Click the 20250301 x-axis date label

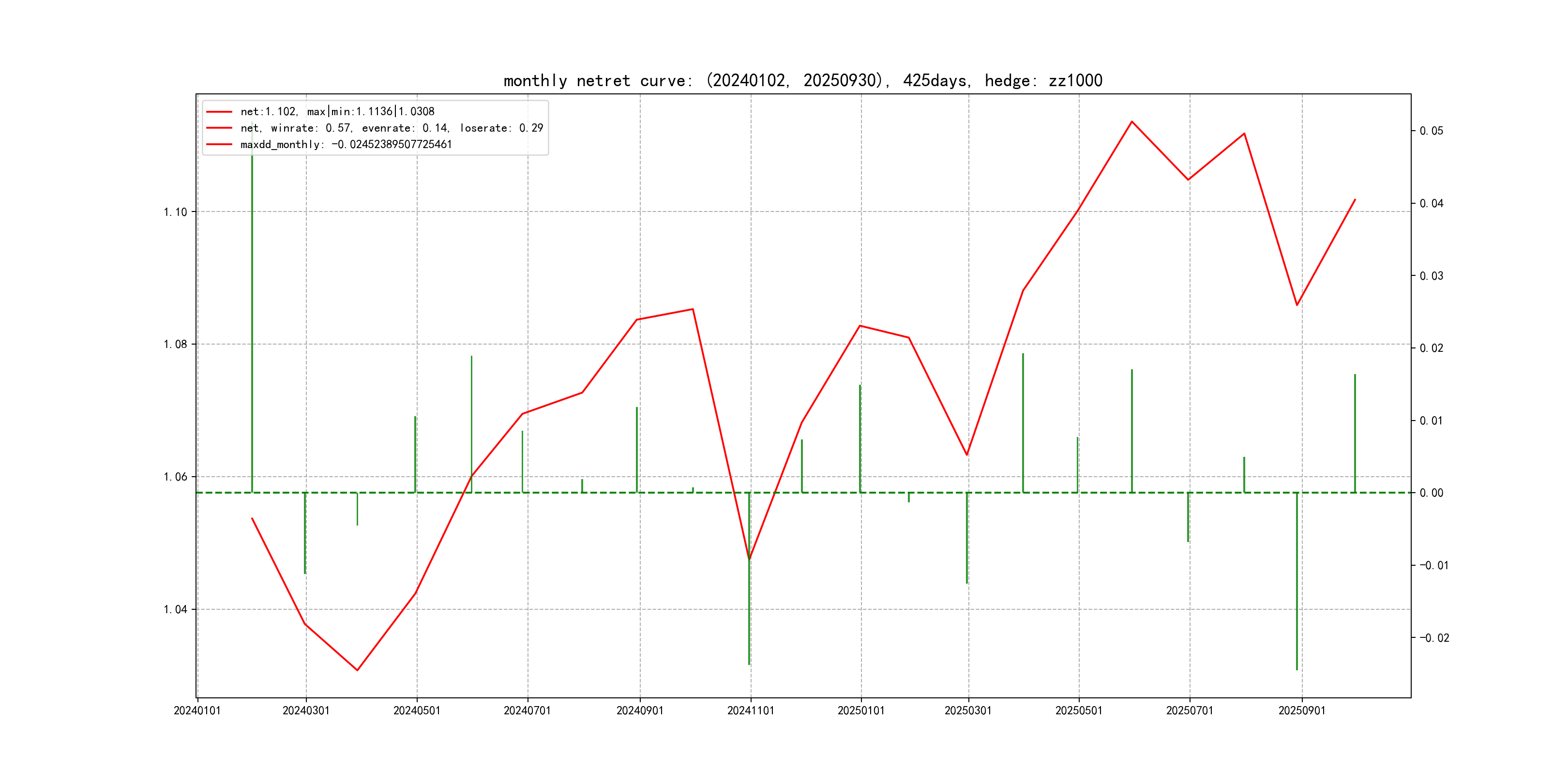(968, 710)
